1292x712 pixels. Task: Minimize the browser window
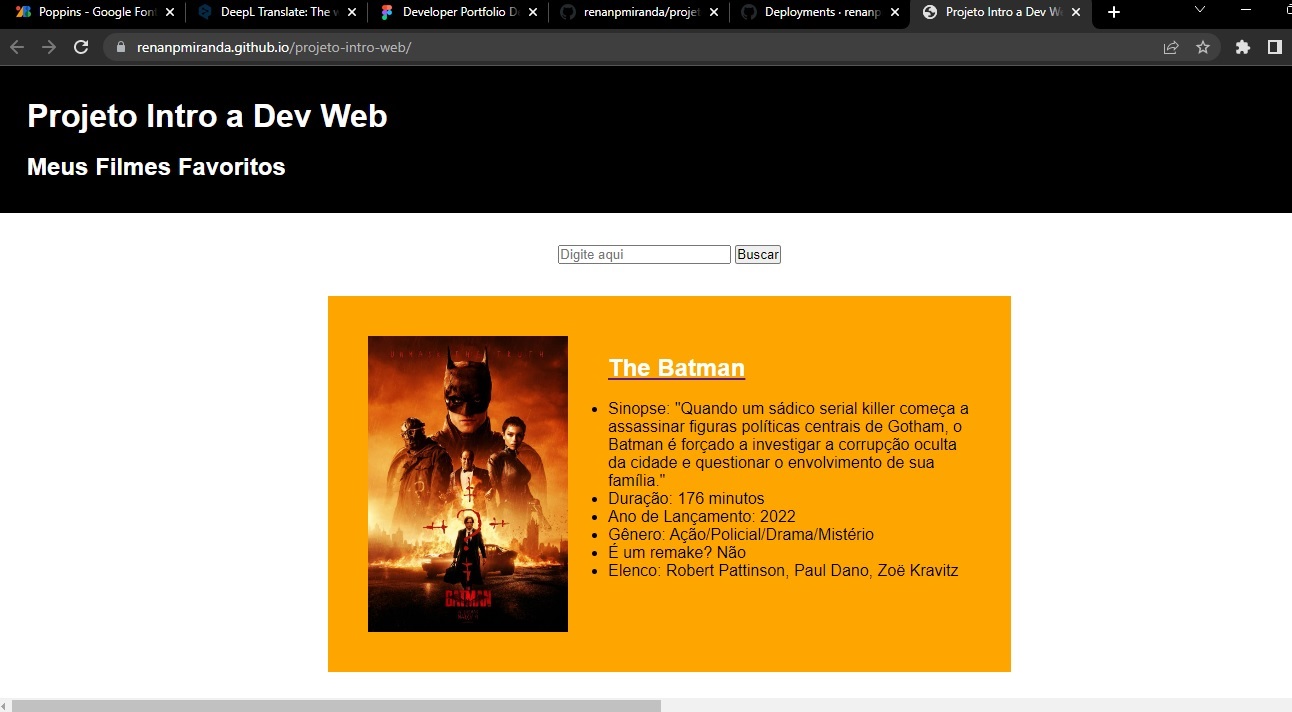pos(1246,10)
